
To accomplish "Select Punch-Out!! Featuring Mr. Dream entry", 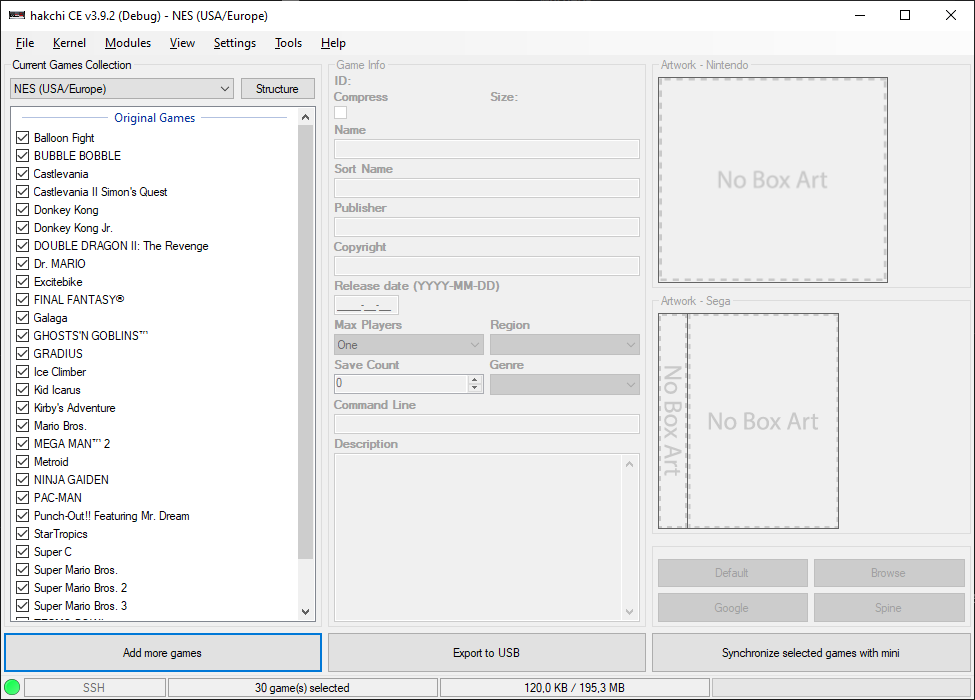I will click(x=112, y=516).
